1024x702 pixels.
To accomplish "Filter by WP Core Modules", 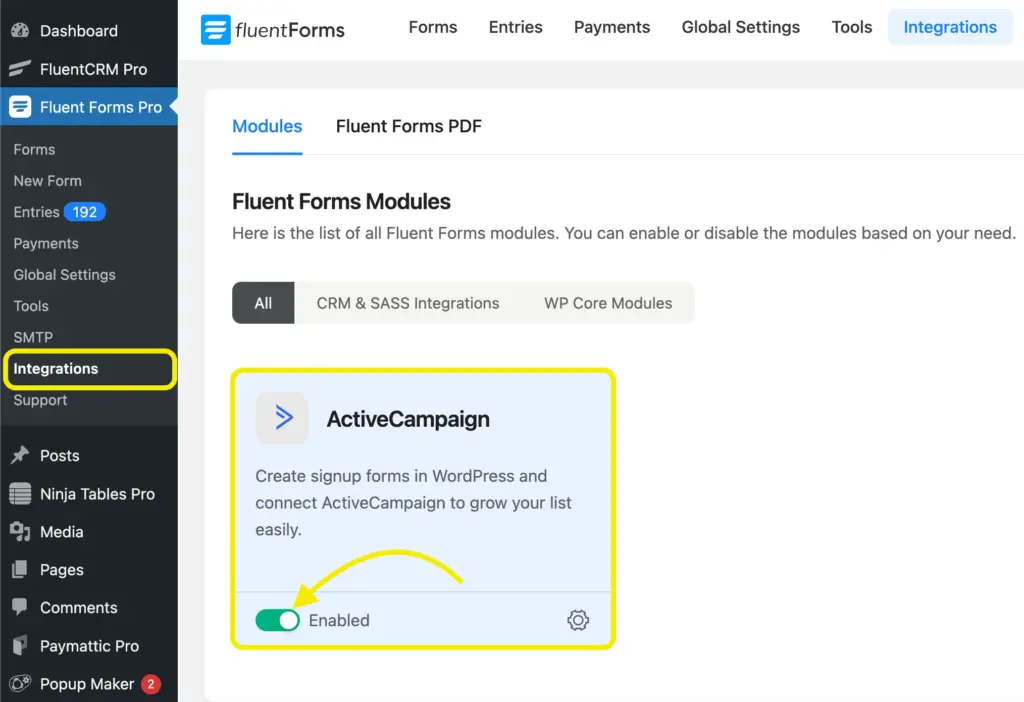I will [x=607, y=303].
